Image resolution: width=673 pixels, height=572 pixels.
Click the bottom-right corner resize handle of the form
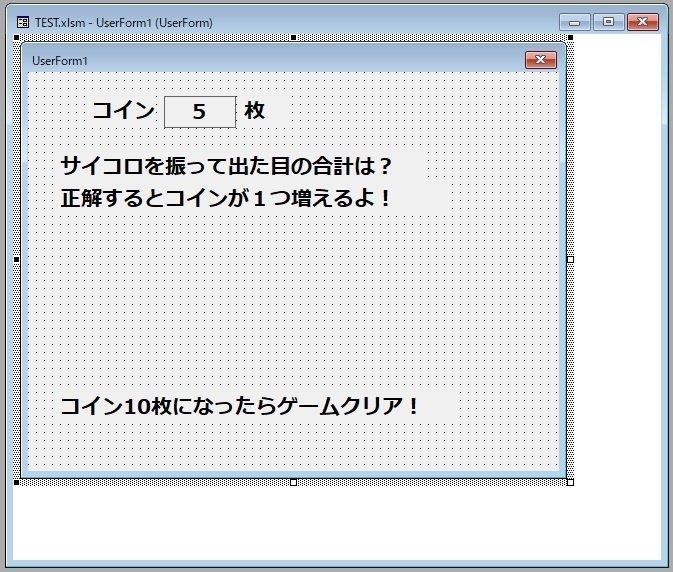pyautogui.click(x=570, y=483)
